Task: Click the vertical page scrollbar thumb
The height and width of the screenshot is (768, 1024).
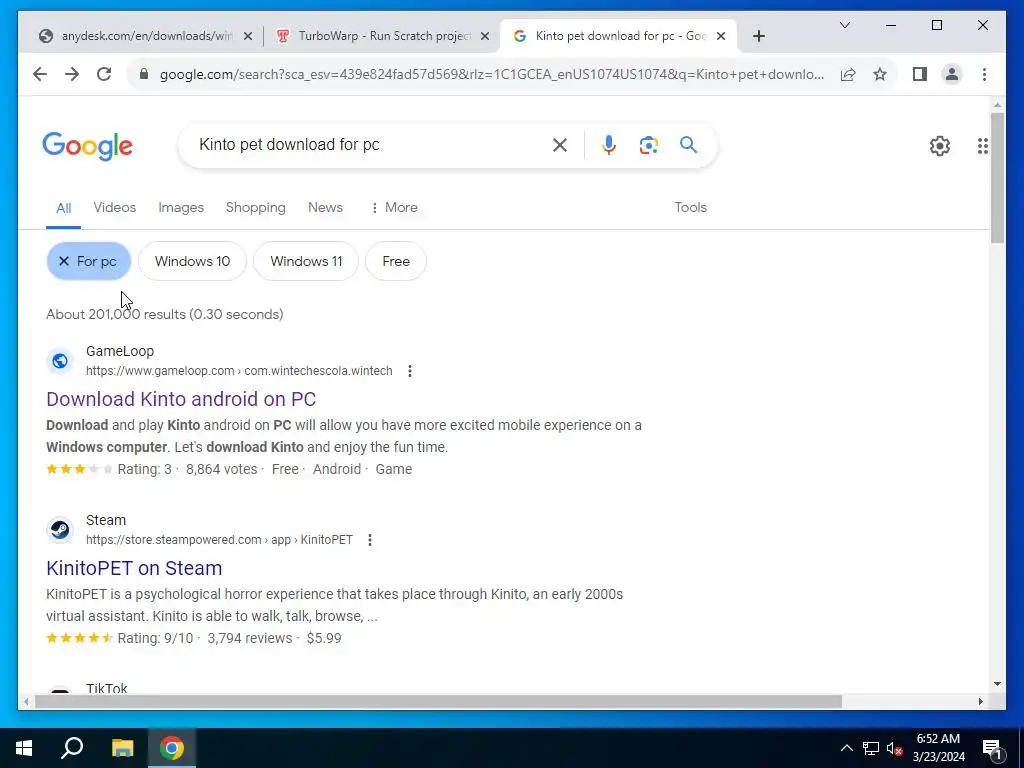Action: click(997, 178)
